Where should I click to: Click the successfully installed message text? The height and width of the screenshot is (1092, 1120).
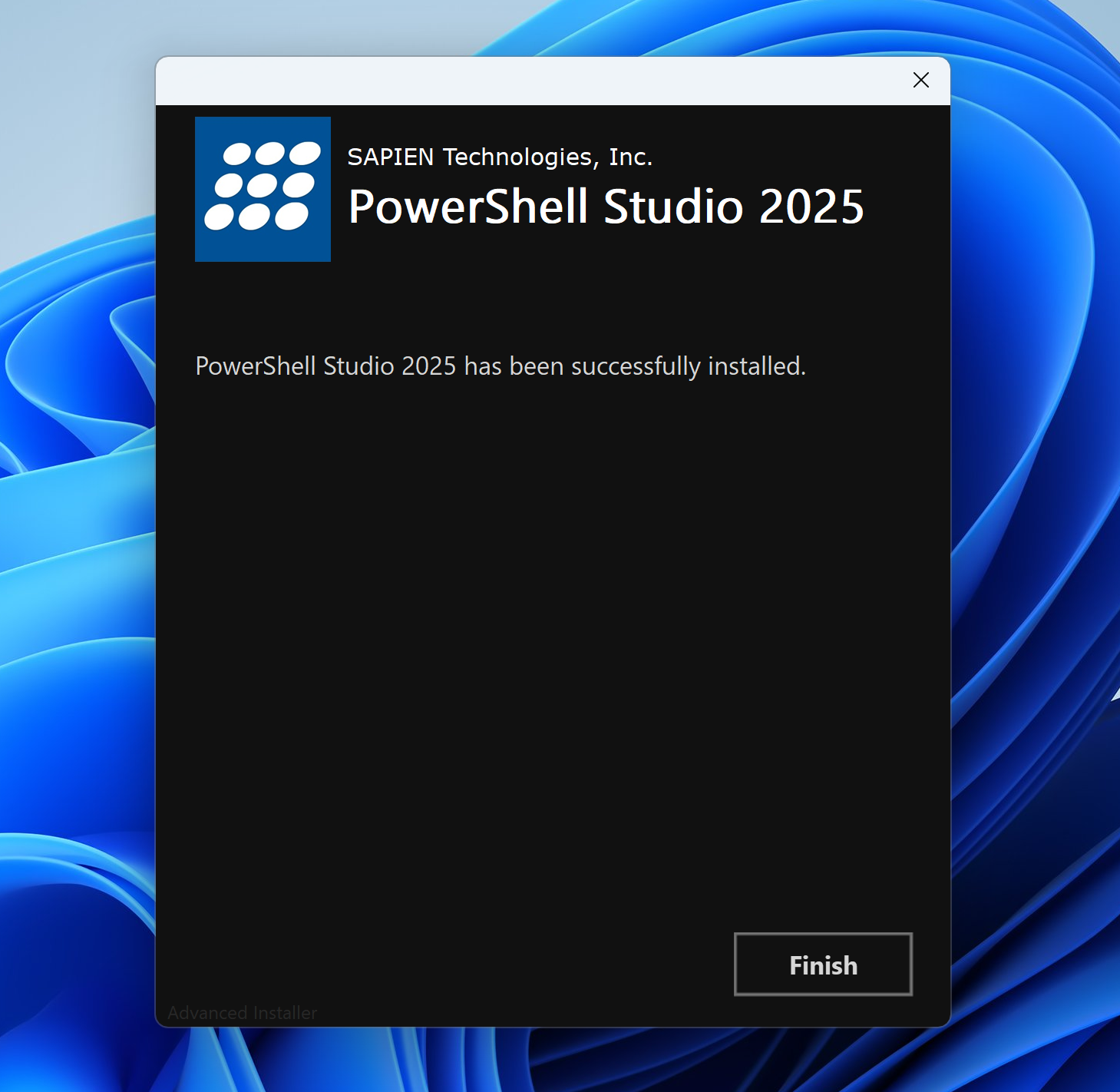coord(501,366)
